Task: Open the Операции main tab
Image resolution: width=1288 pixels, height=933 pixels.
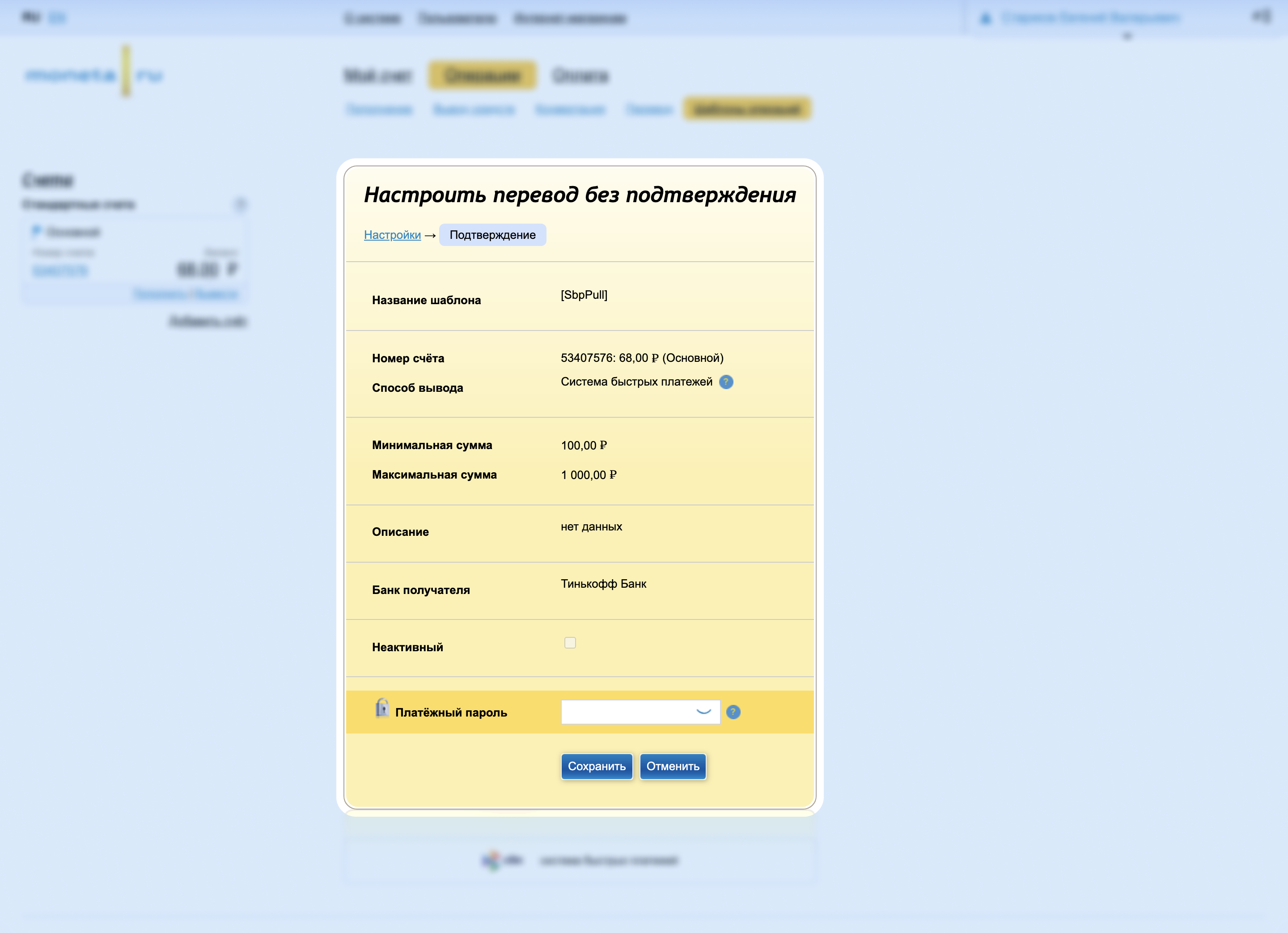Action: click(x=482, y=76)
